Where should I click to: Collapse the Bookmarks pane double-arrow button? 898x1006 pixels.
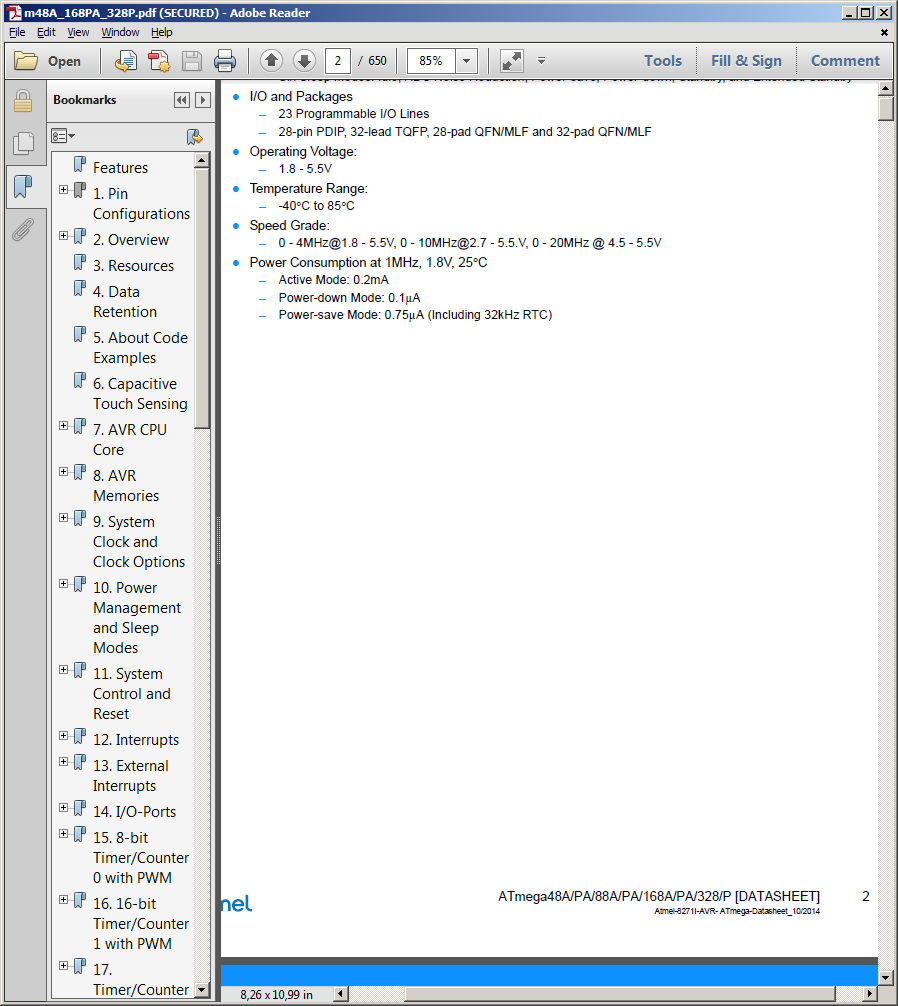pyautogui.click(x=182, y=100)
